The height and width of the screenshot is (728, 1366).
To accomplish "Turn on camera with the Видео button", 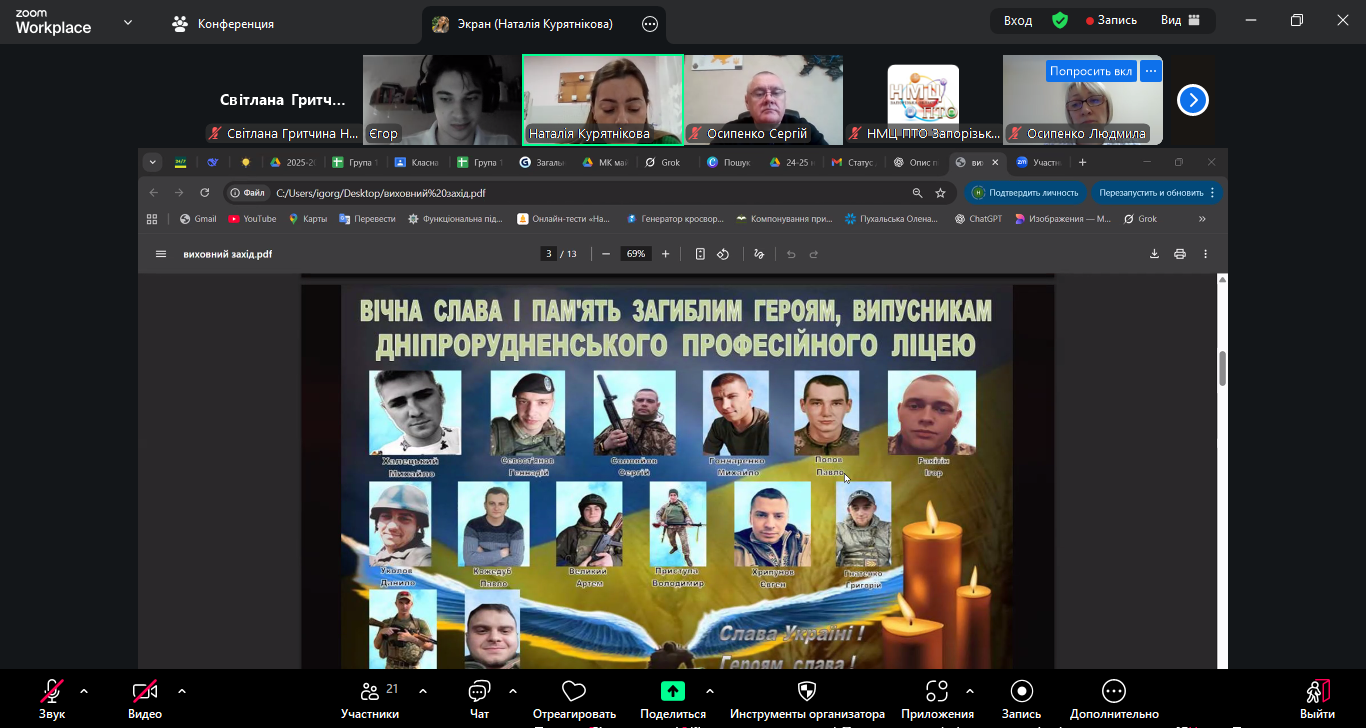I will 145,698.
